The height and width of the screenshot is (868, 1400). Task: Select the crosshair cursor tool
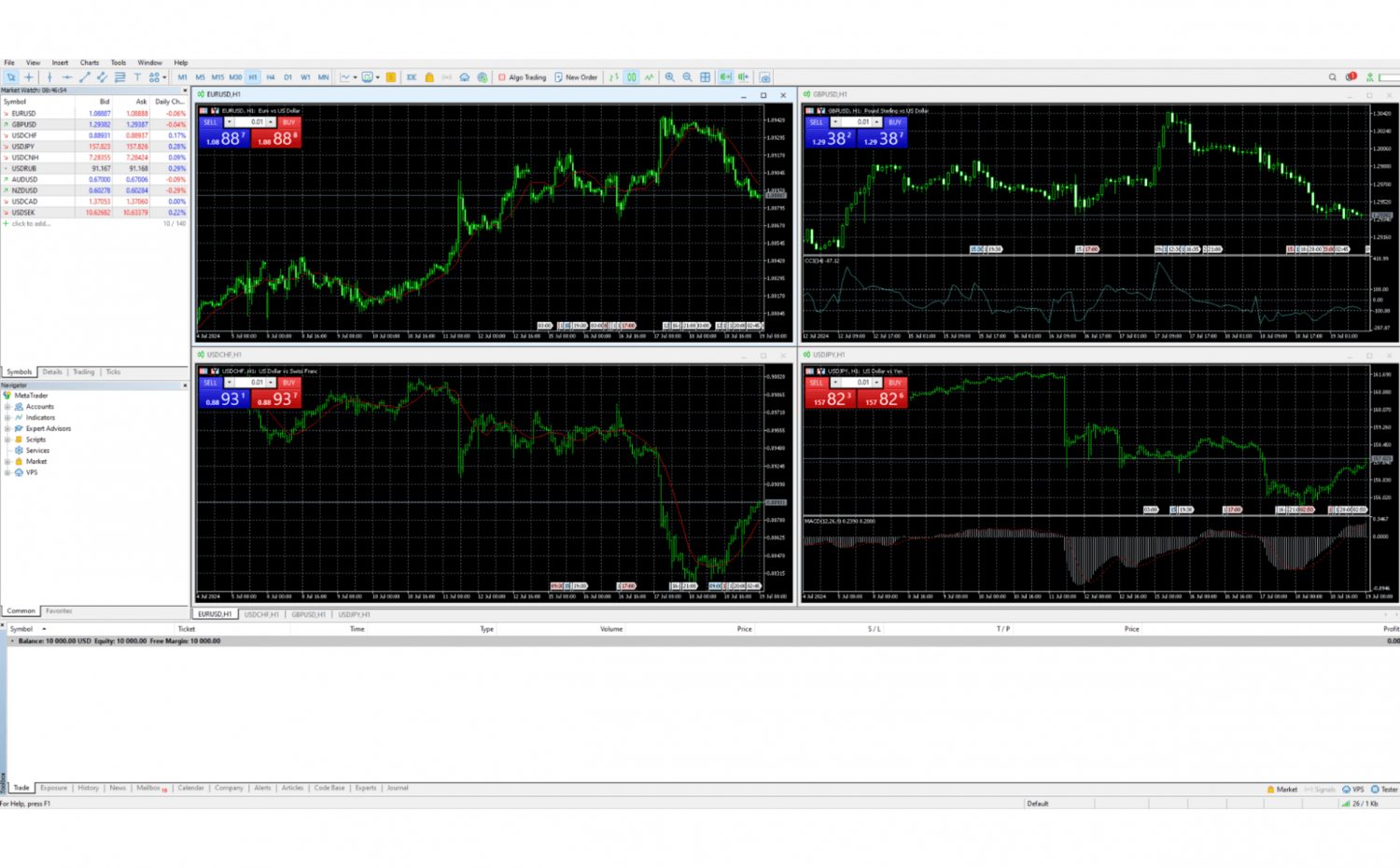click(29, 77)
